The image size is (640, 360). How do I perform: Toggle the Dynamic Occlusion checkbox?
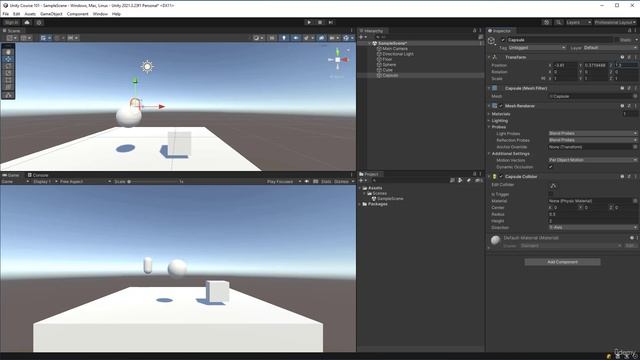[551, 167]
